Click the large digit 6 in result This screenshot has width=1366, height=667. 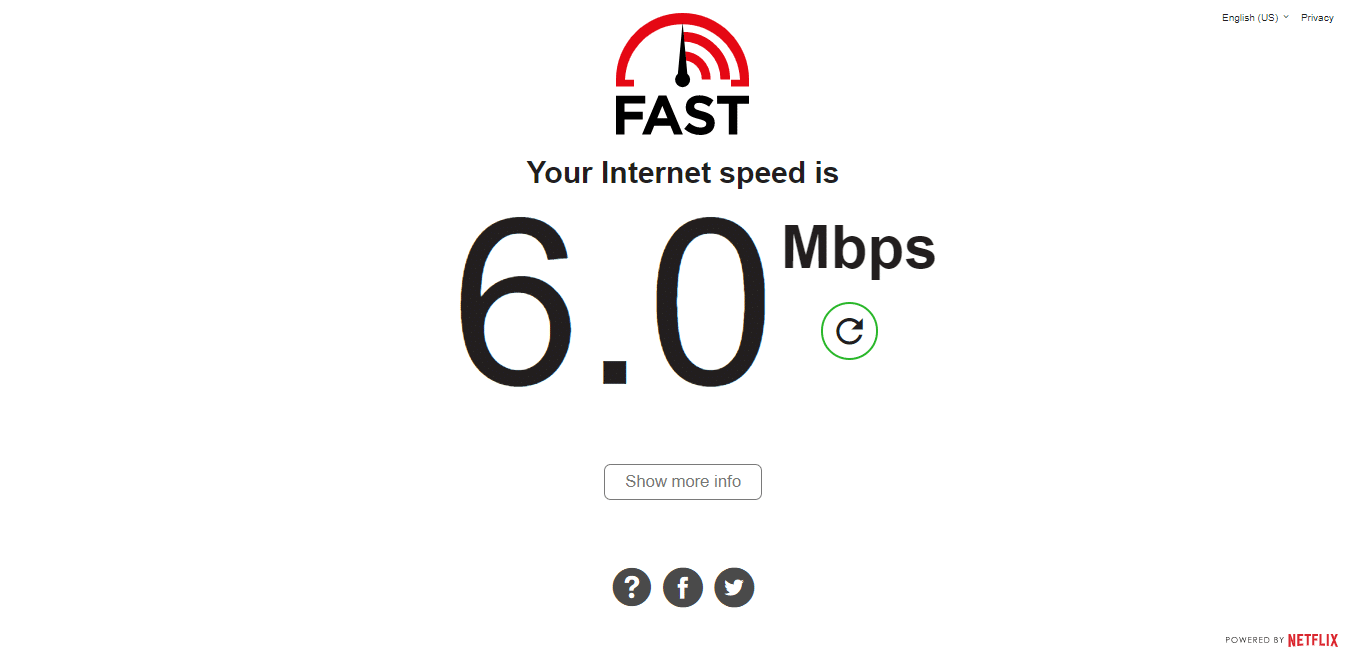coord(517,302)
